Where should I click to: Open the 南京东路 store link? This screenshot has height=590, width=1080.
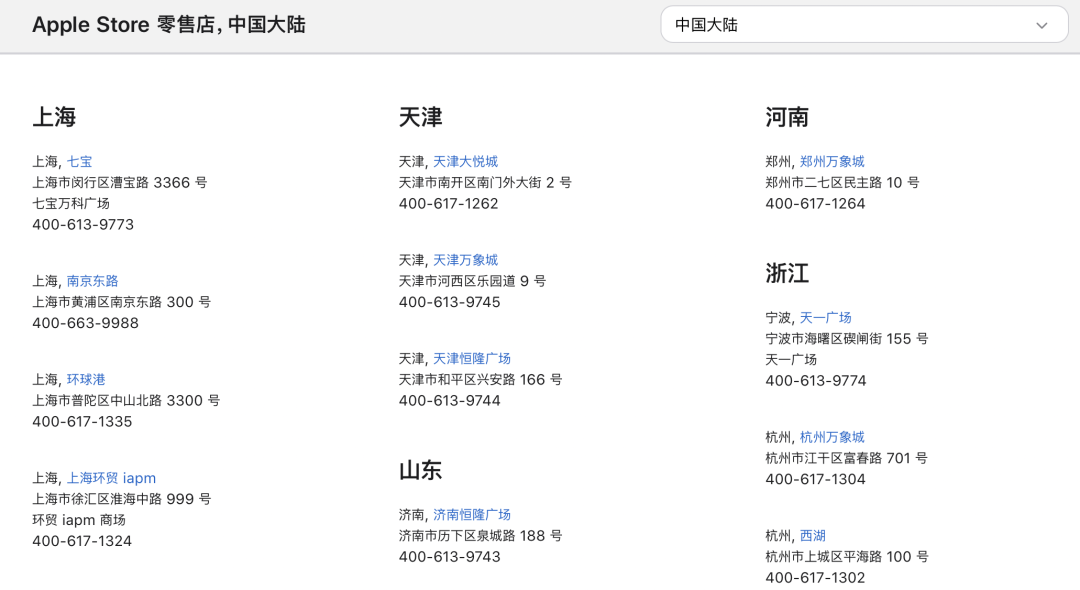92,281
